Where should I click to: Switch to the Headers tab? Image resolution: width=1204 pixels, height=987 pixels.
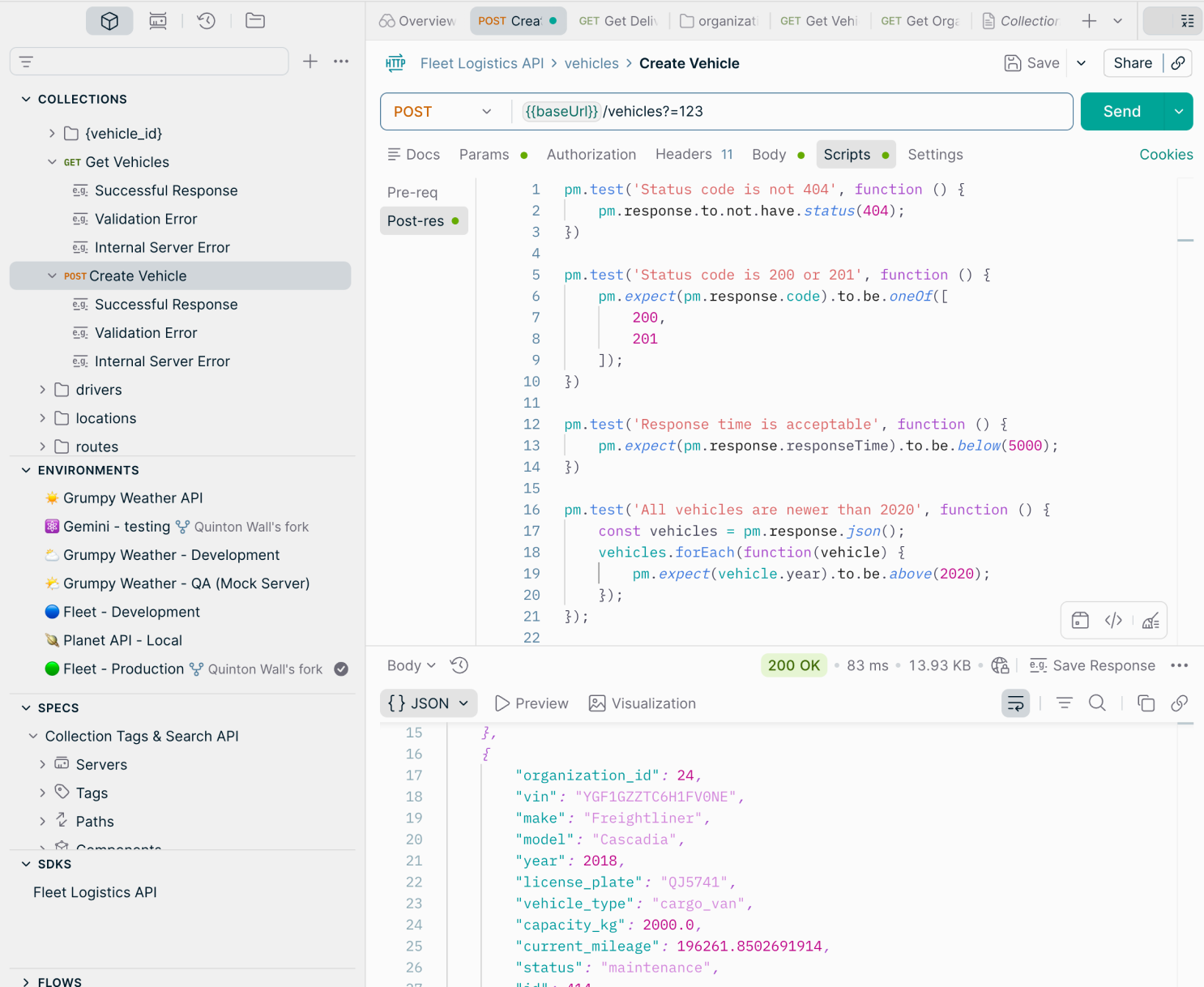coord(683,154)
